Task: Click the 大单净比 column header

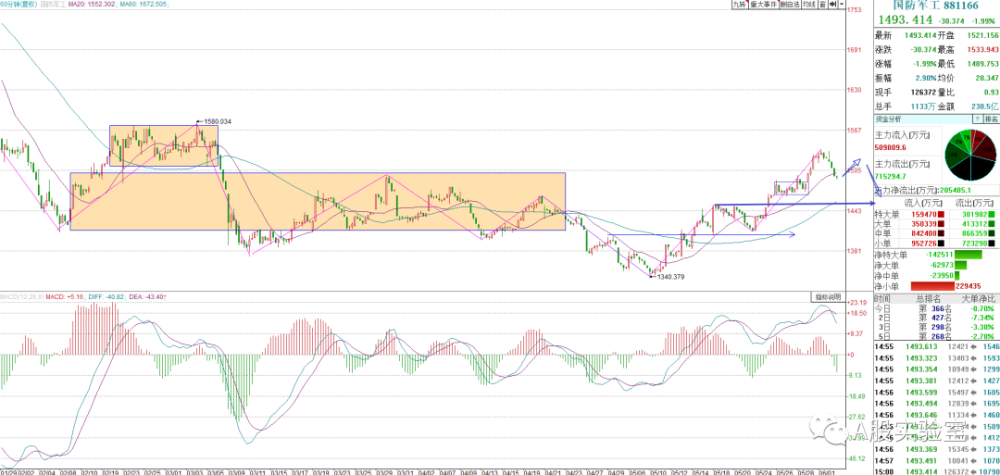Action: click(x=978, y=299)
